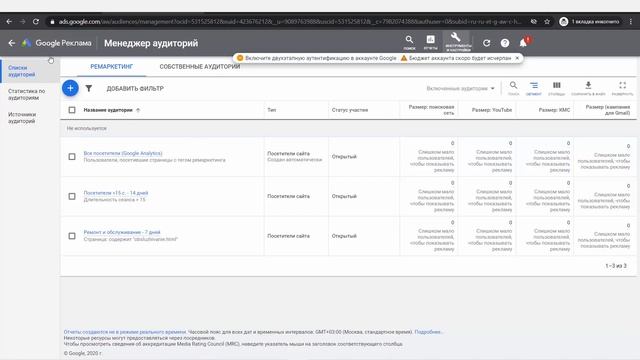Click the Размер (кампании для Gmail) column header
The image size is (640, 360).
608,110
